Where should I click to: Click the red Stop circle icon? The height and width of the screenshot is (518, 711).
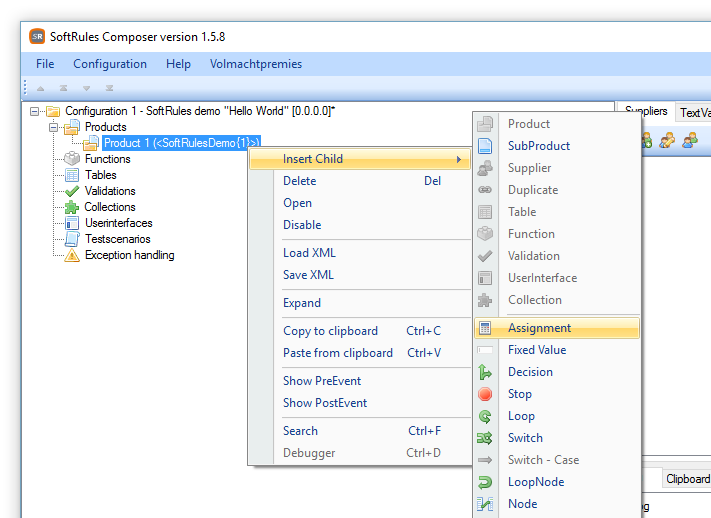[x=485, y=394]
